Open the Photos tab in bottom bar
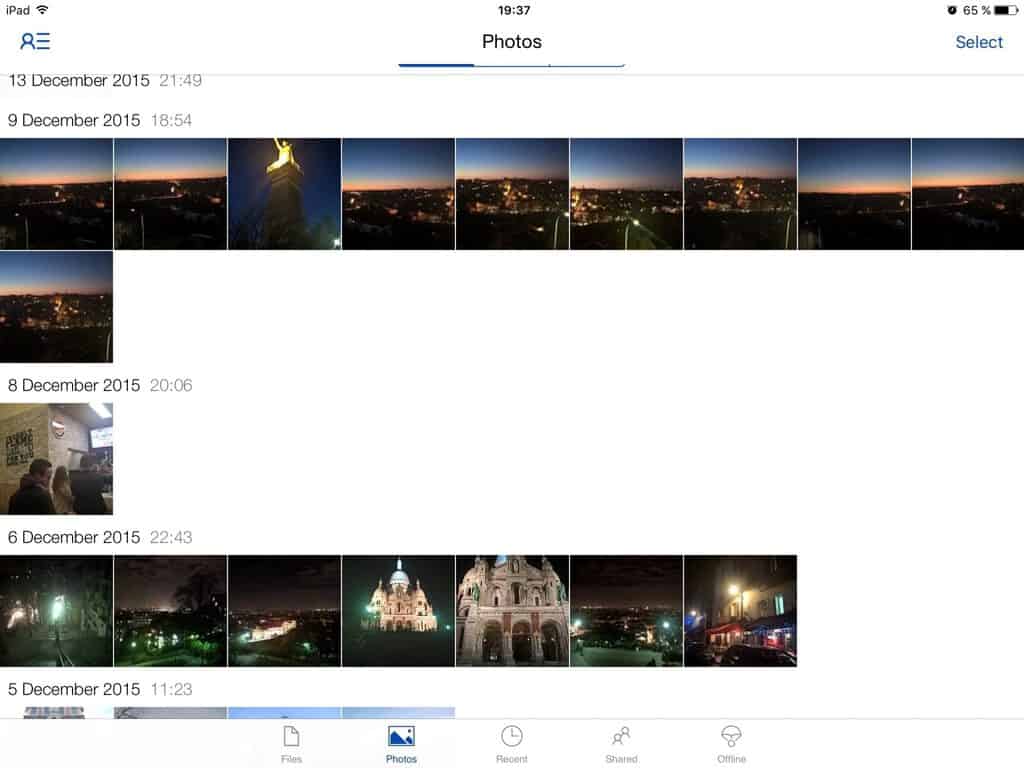 (401, 744)
